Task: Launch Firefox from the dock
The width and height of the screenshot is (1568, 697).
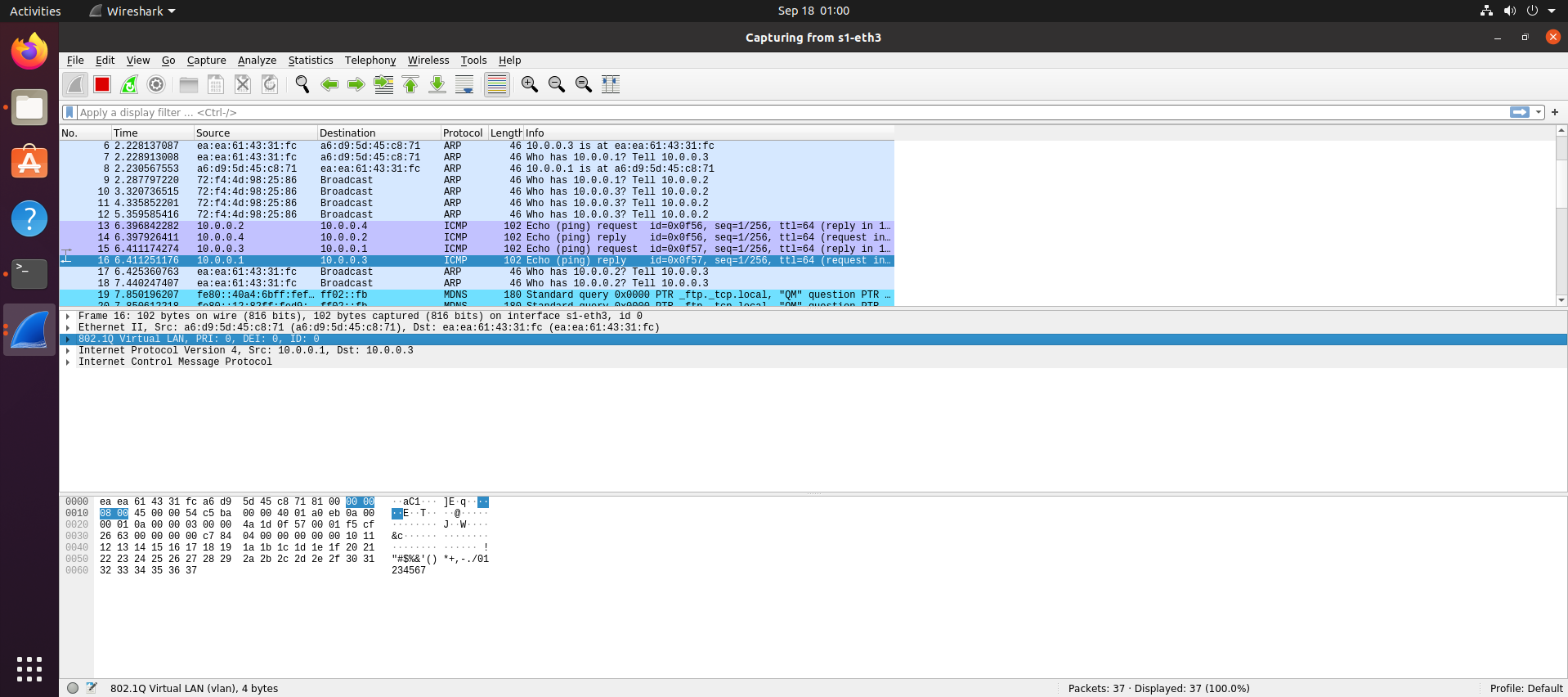Action: click(29, 52)
